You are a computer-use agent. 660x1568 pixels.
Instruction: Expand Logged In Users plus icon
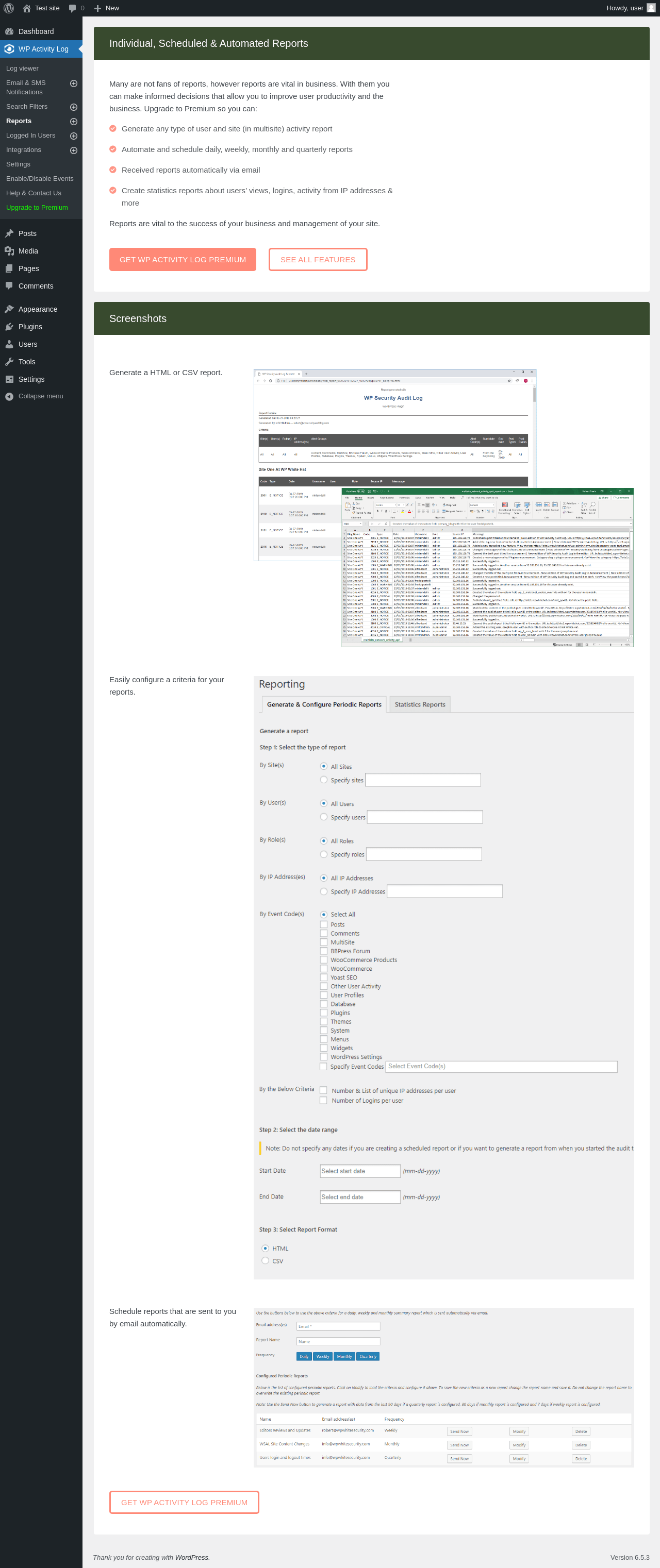[x=74, y=136]
